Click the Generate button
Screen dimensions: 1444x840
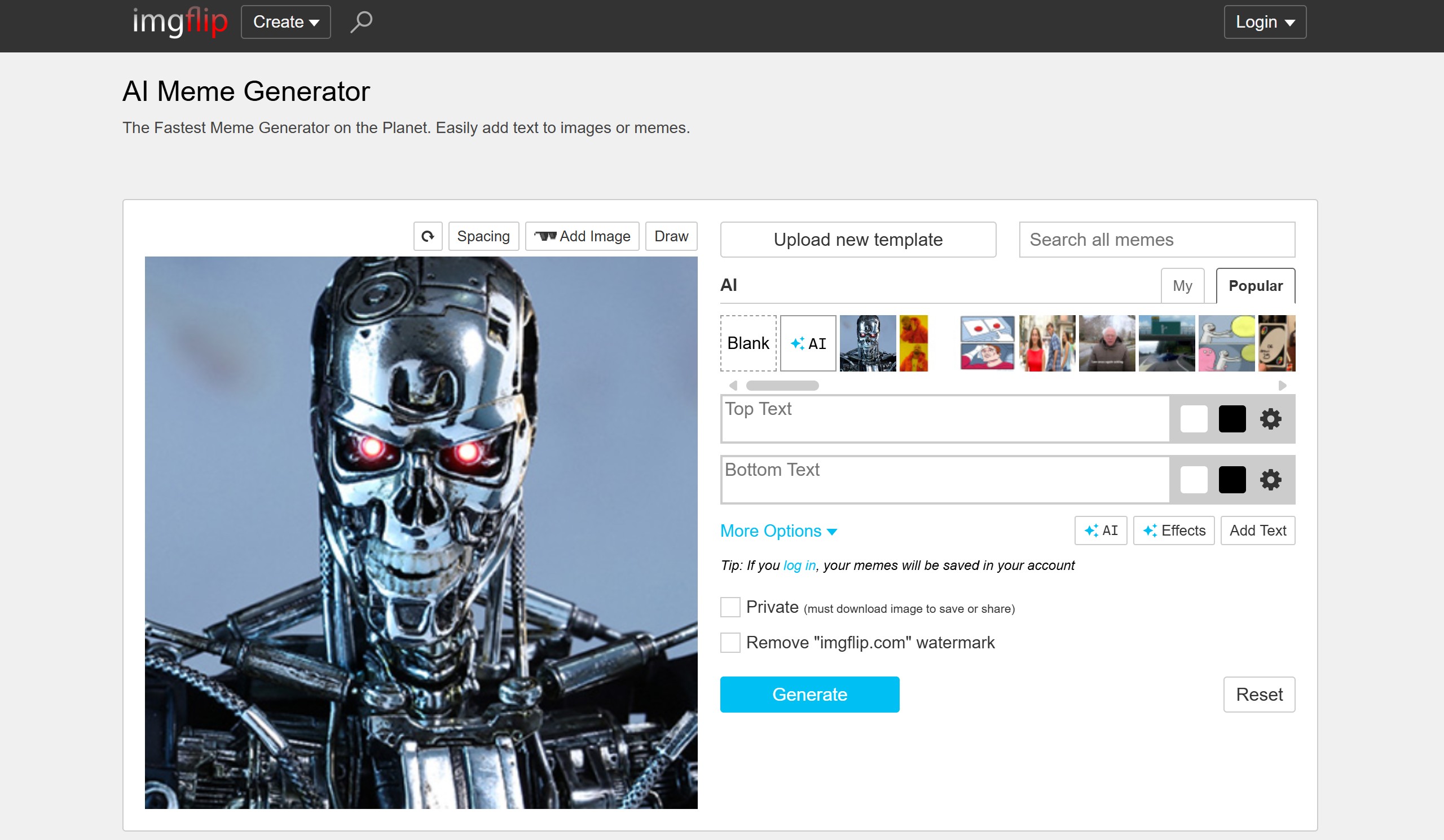click(x=809, y=694)
